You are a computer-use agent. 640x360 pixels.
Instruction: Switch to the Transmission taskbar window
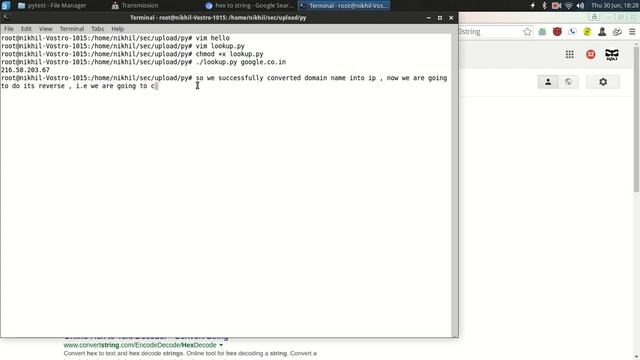[x=135, y=5]
